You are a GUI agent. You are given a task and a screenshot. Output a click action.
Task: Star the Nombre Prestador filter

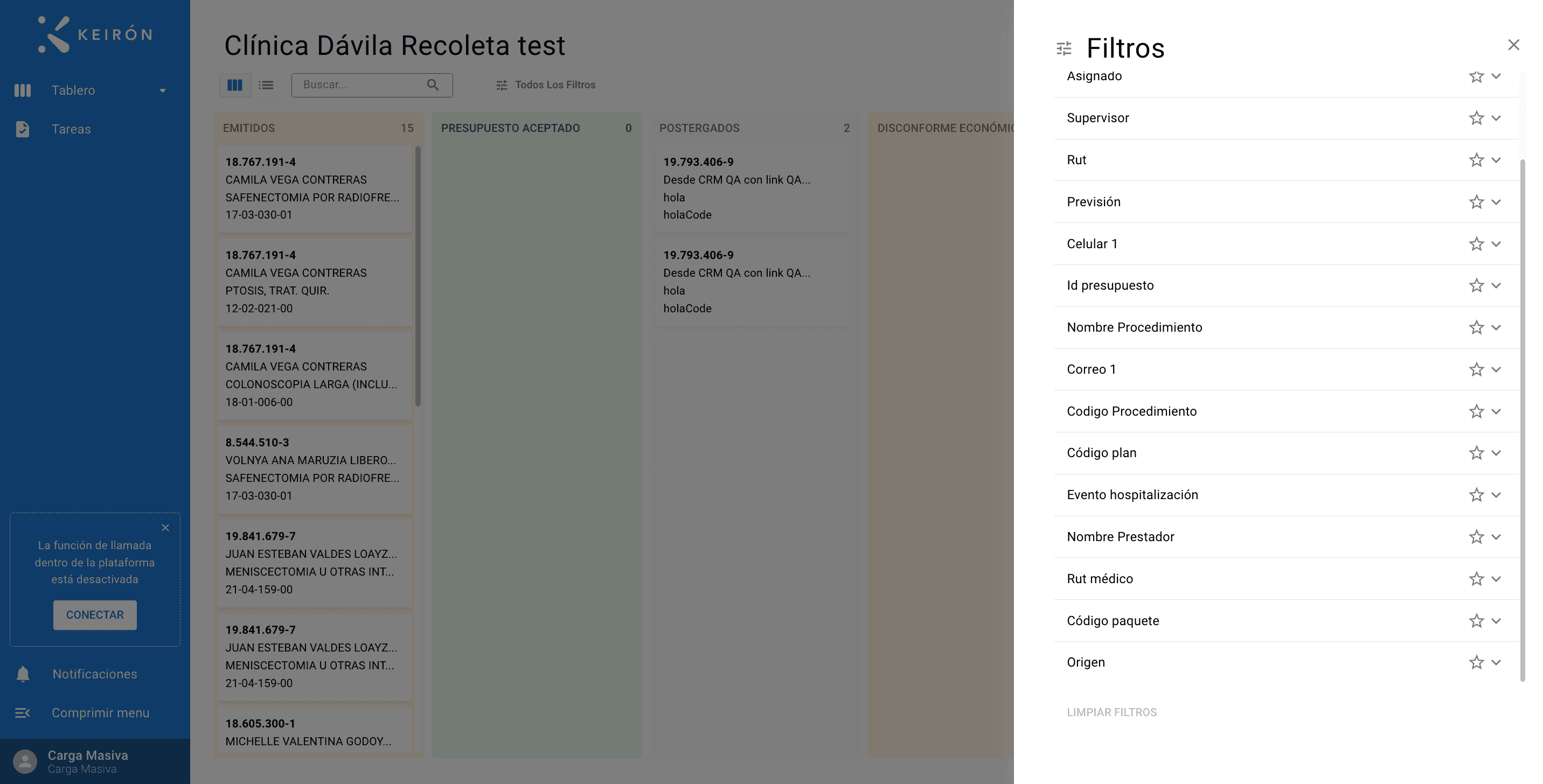coord(1476,537)
